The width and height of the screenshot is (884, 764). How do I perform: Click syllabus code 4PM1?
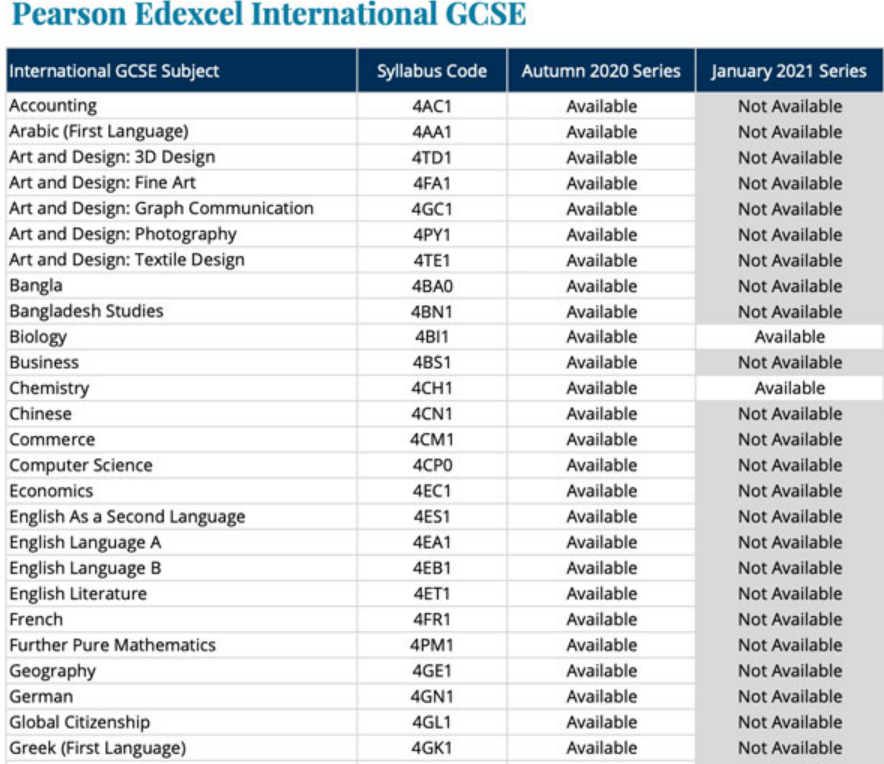[432, 645]
